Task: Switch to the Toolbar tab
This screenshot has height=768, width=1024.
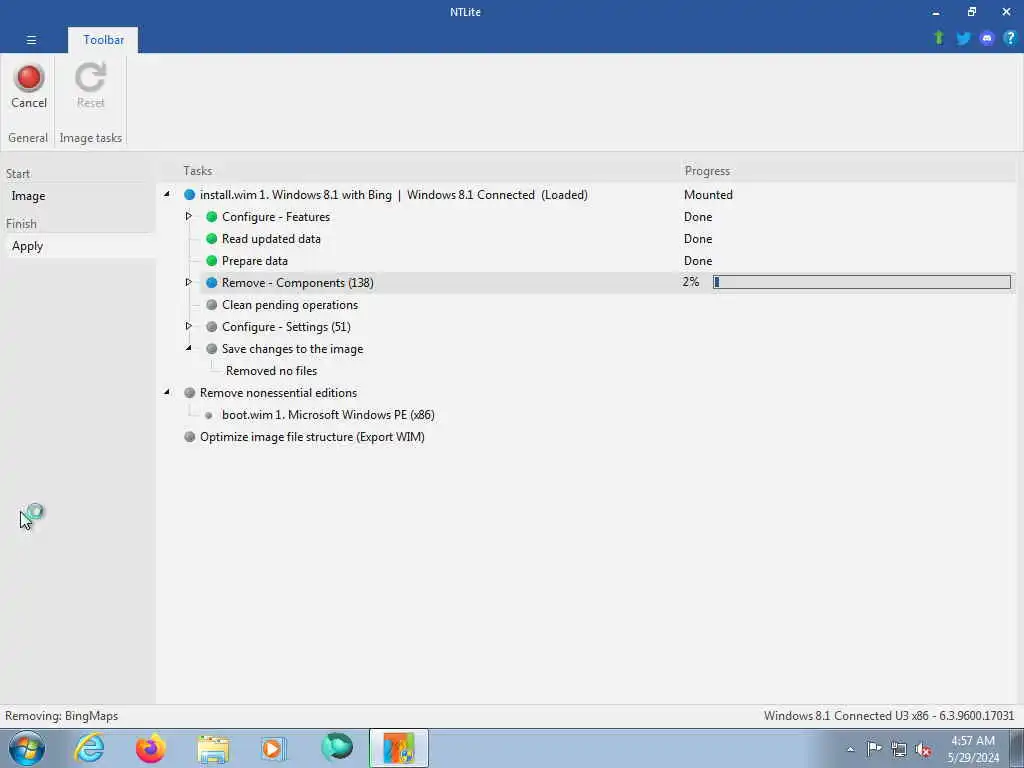Action: [103, 40]
